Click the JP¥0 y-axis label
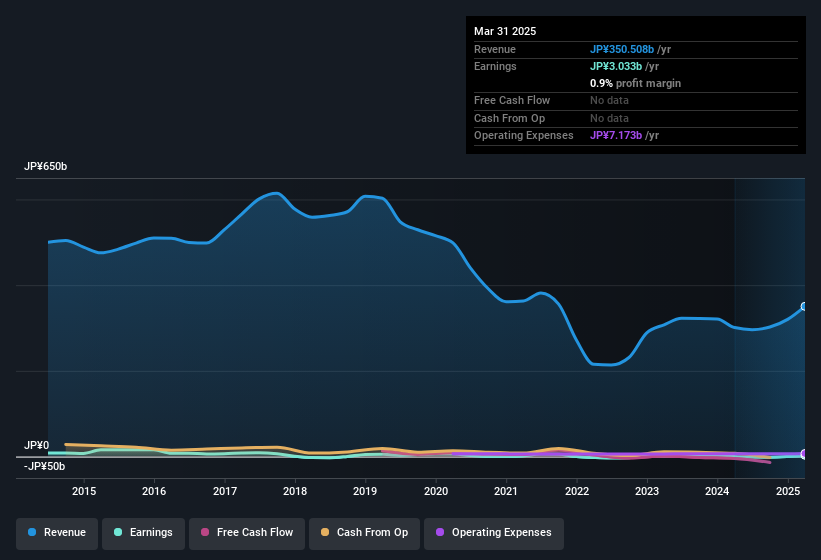The image size is (821, 560). coord(36,445)
